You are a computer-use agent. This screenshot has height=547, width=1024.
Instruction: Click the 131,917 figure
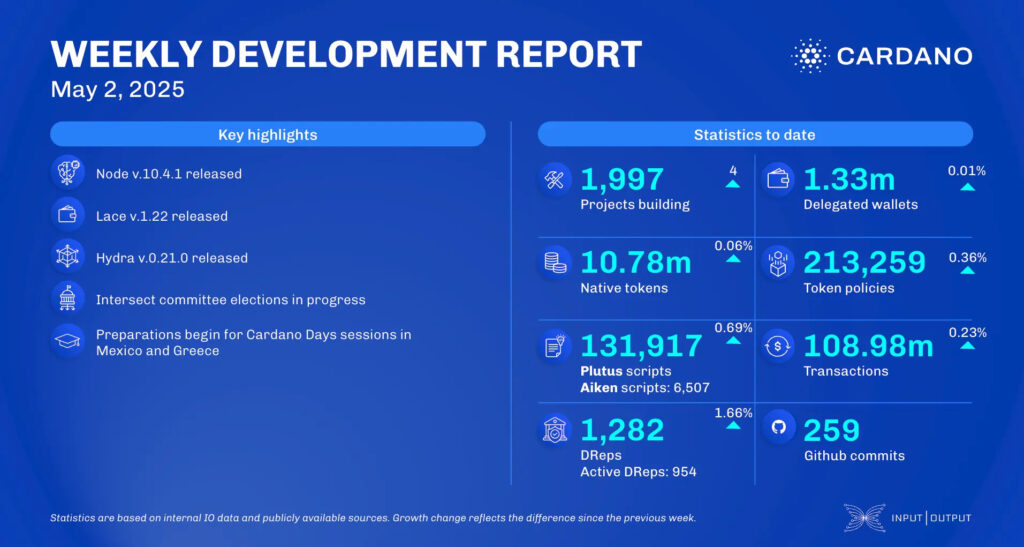tap(641, 346)
